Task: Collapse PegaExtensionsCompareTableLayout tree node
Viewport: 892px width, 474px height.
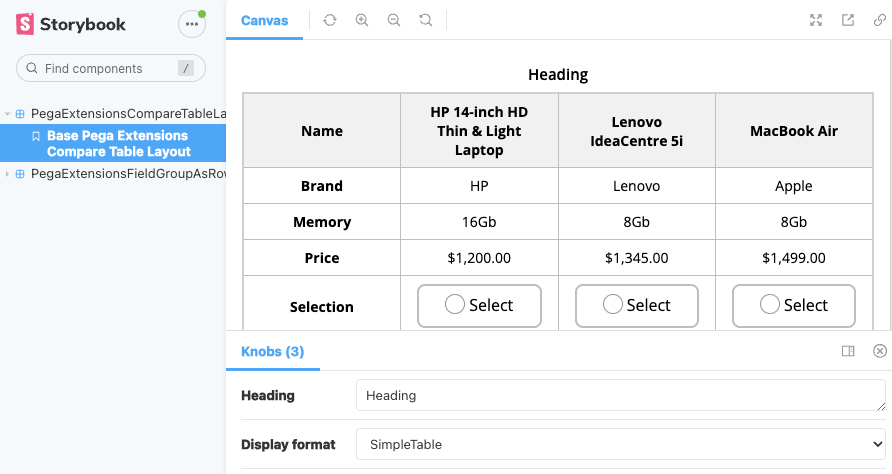Action: (8, 114)
